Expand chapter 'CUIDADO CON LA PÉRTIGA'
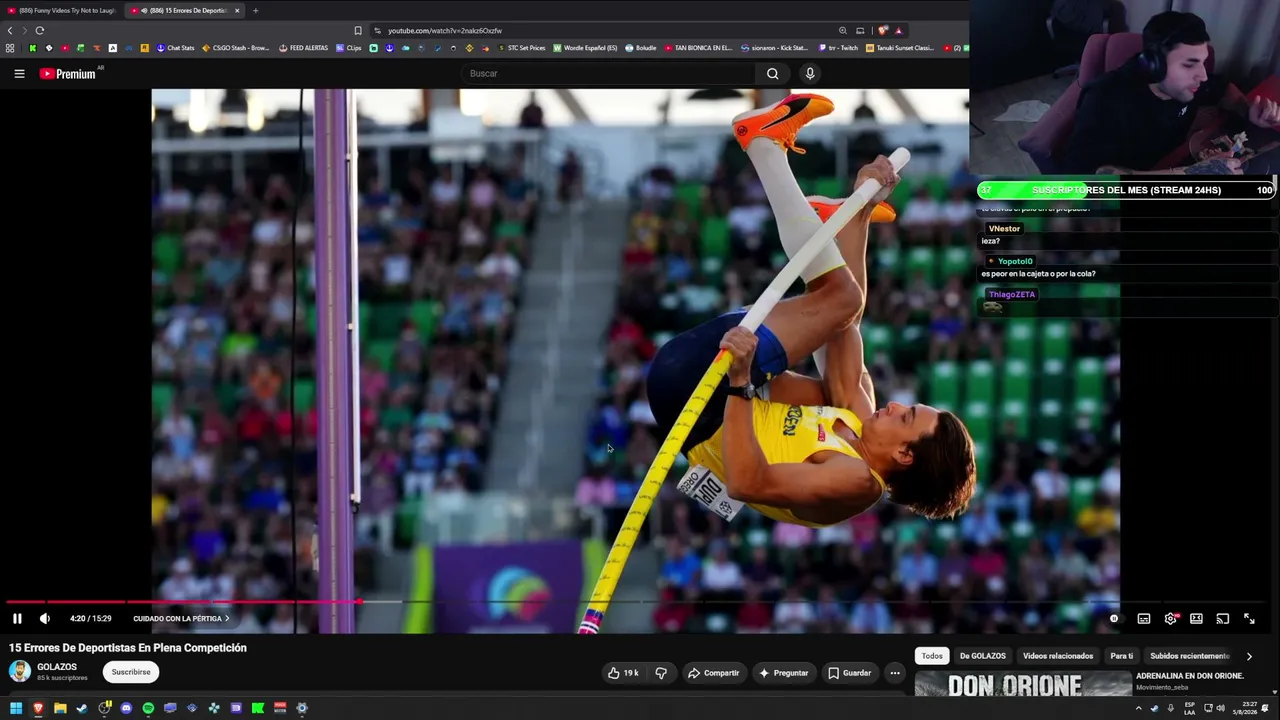 tap(181, 619)
